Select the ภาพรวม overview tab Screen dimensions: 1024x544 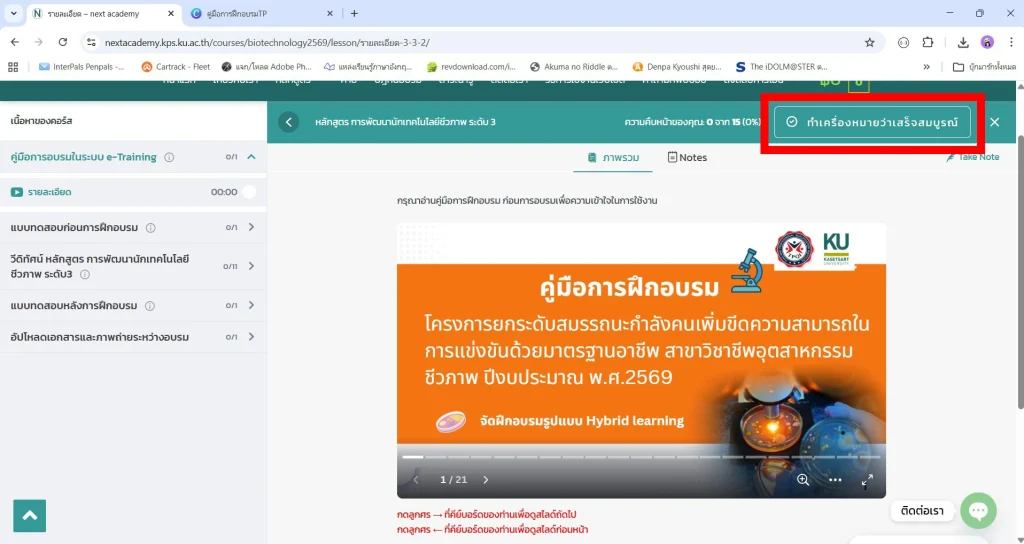[613, 157]
